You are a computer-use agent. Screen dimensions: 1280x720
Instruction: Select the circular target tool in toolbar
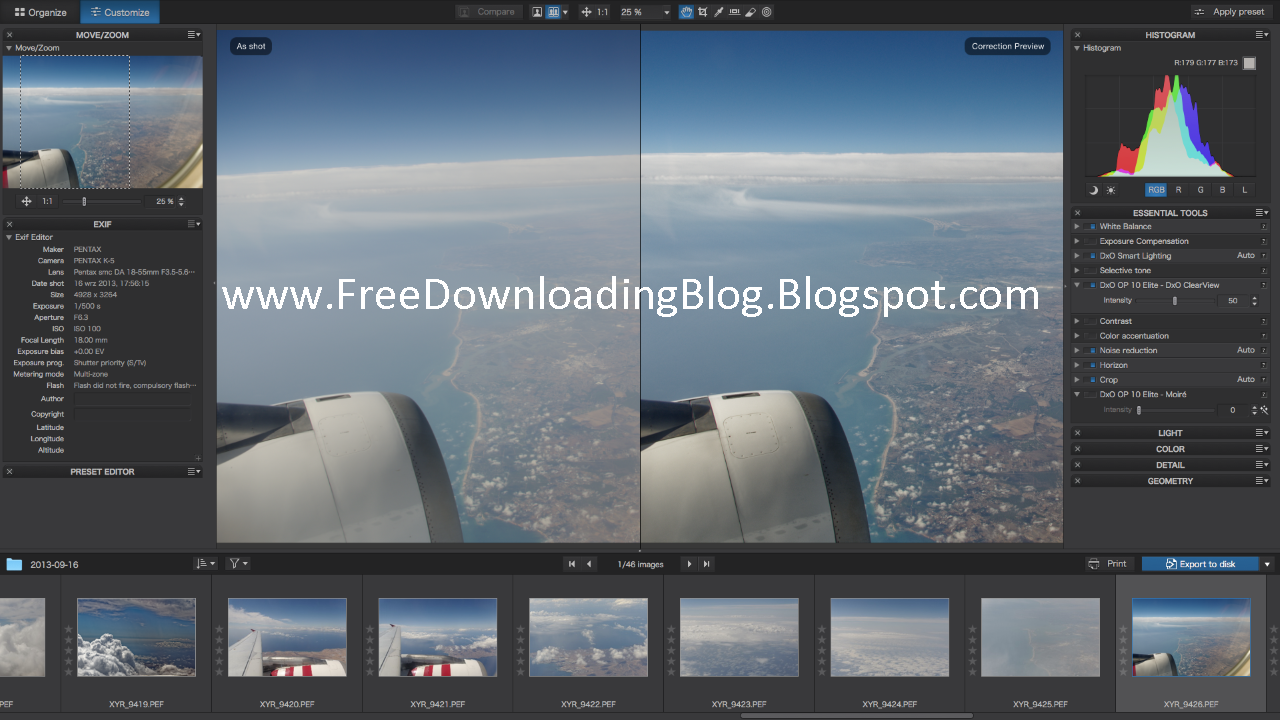(766, 12)
